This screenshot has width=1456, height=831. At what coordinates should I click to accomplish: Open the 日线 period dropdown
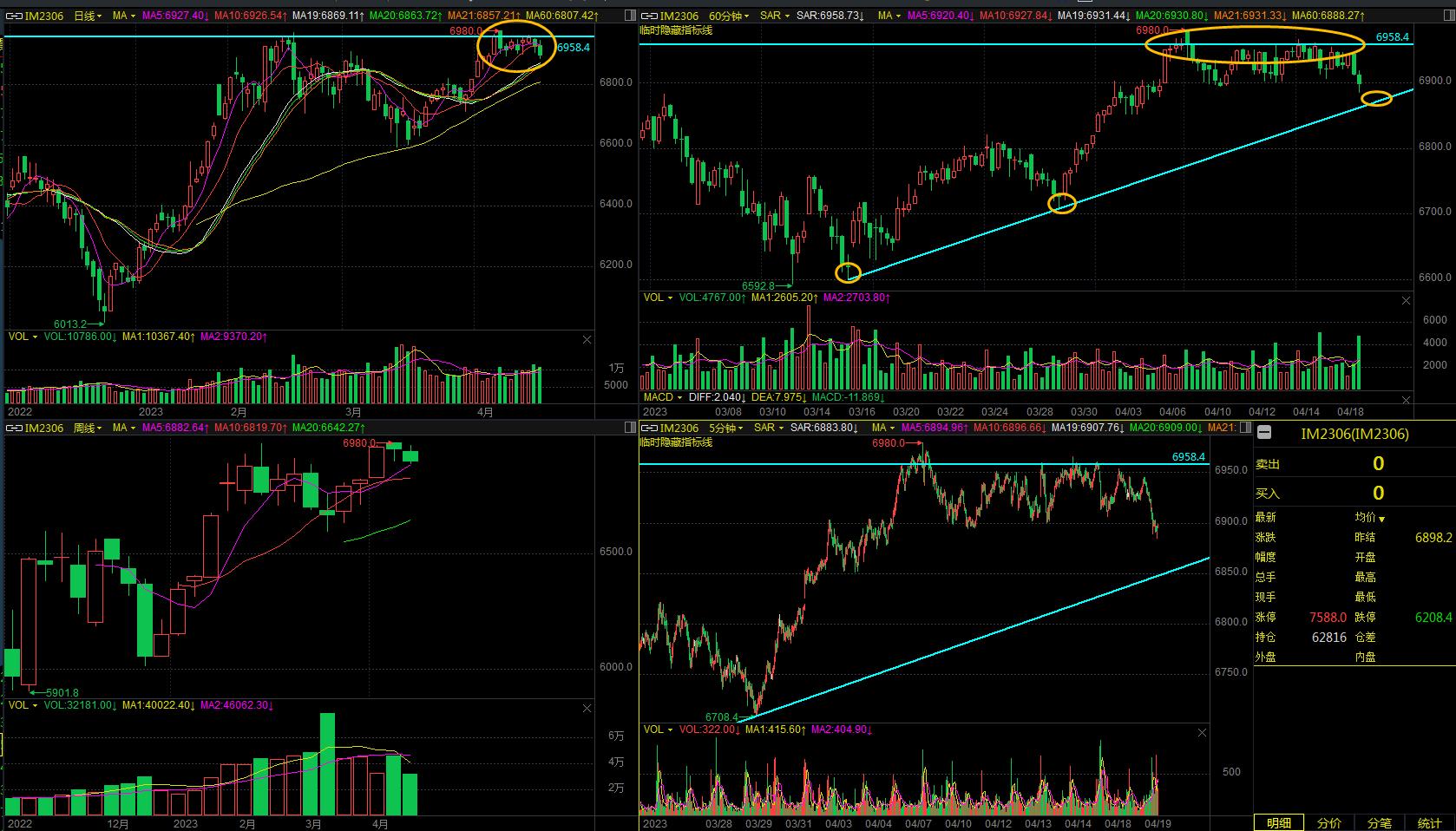point(88,16)
